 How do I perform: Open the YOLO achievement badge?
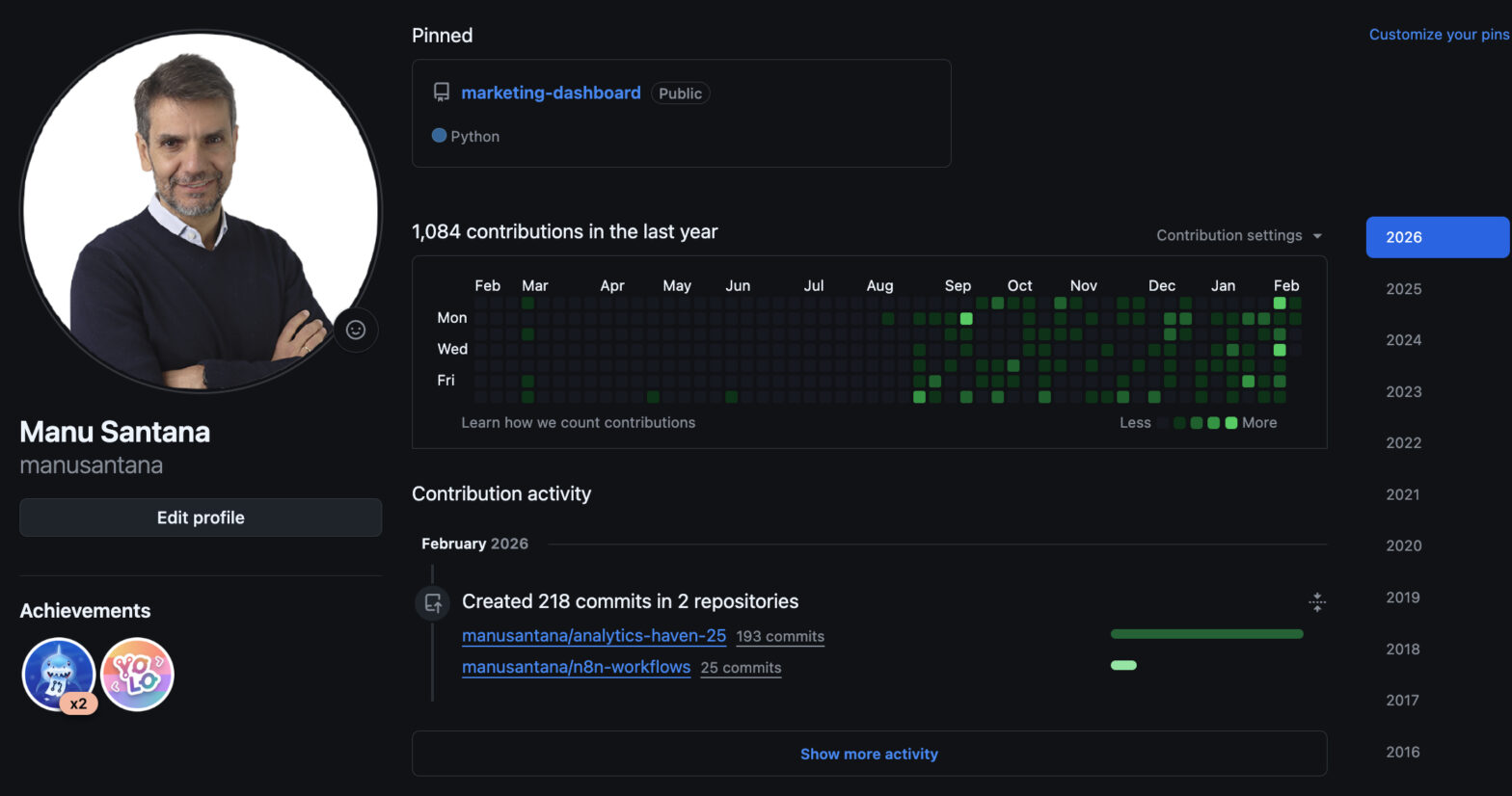point(138,675)
